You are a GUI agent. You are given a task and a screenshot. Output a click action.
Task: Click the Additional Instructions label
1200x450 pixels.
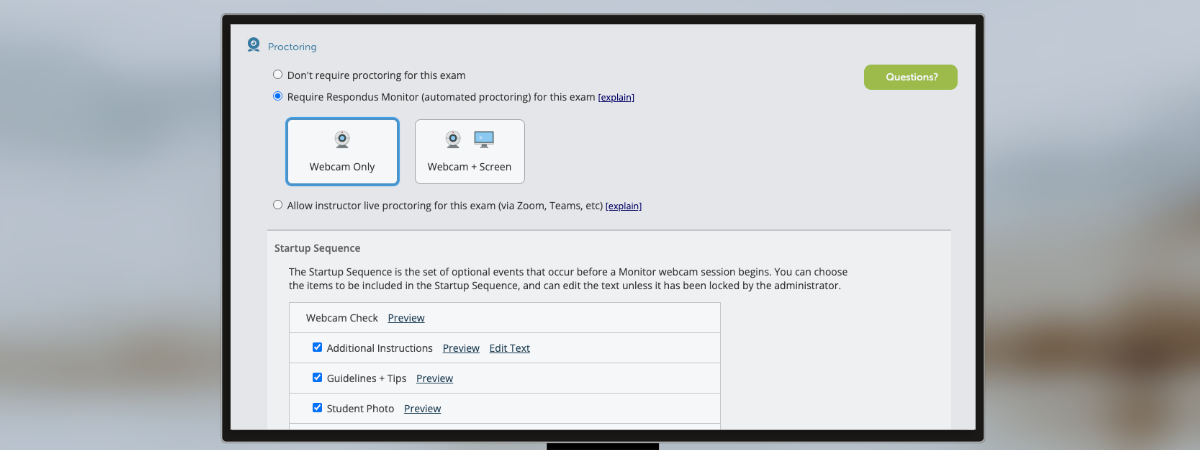click(x=379, y=348)
